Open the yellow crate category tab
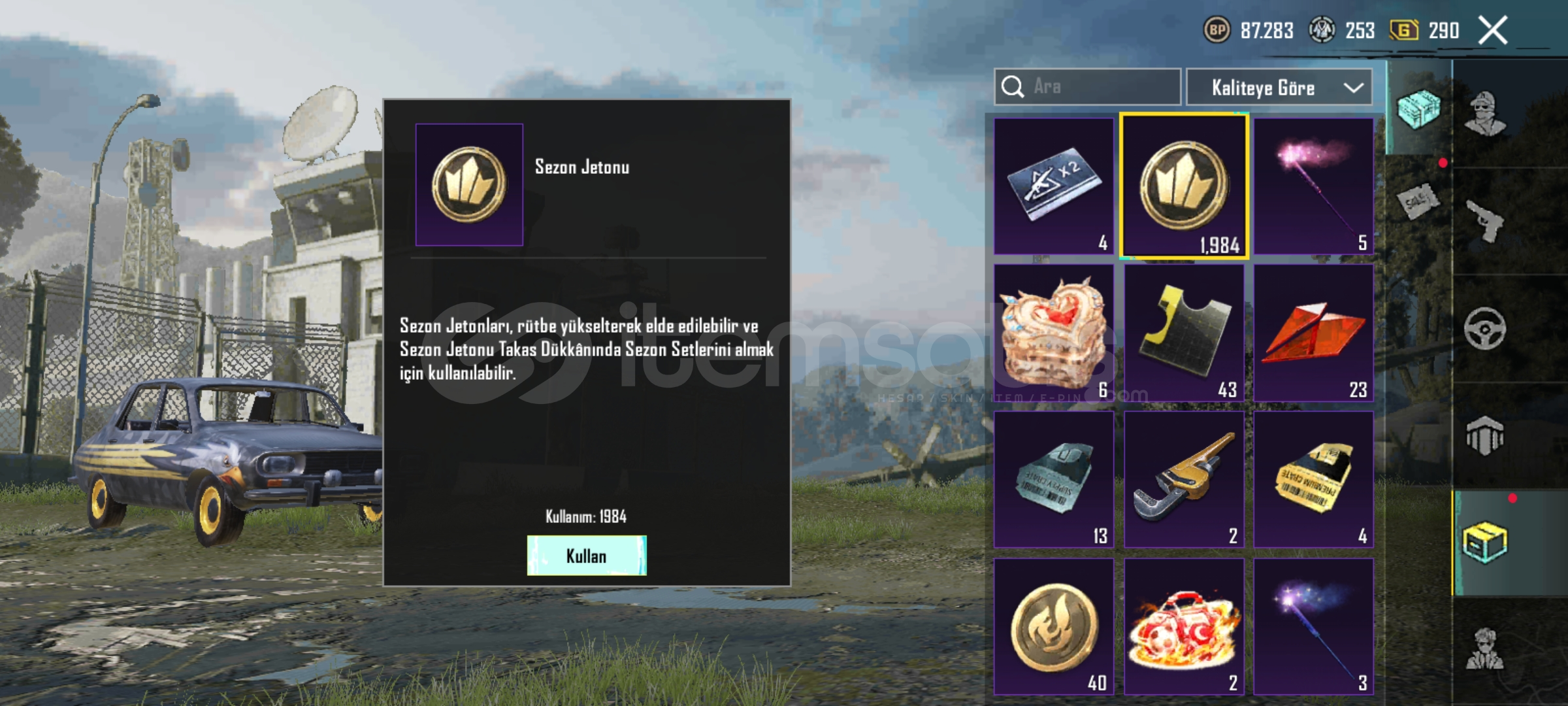The width and height of the screenshot is (1568, 706). [1484, 543]
